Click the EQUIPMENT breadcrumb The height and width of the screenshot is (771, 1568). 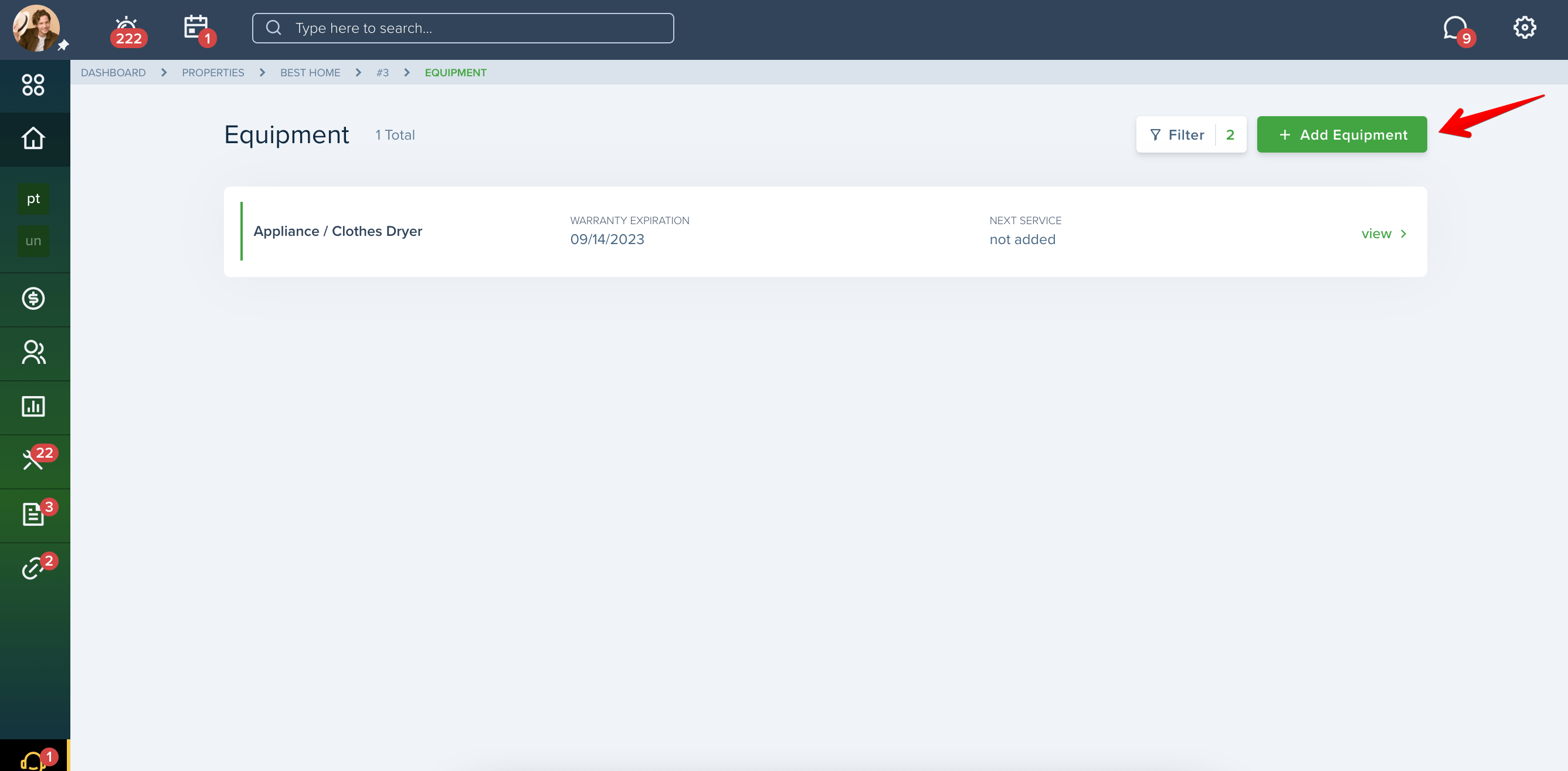455,73
